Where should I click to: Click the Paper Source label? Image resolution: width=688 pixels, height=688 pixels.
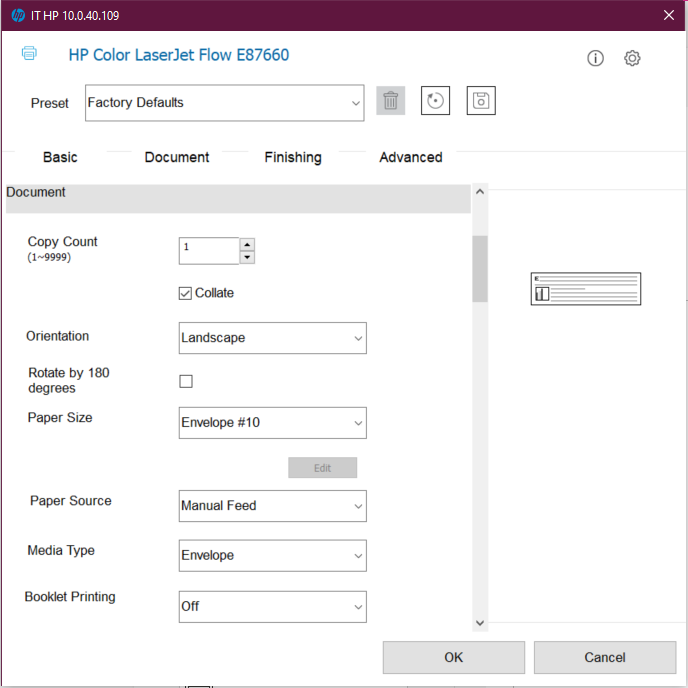[71, 501]
